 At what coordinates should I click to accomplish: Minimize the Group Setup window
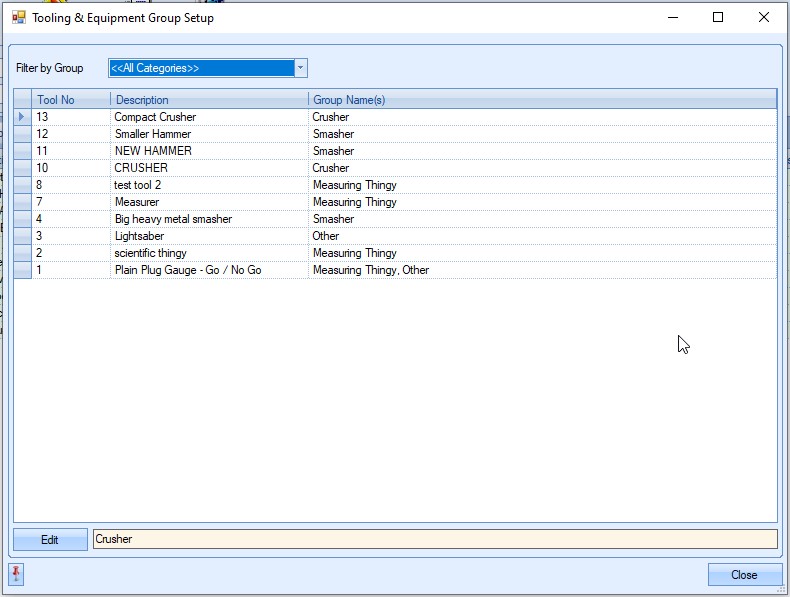[671, 17]
